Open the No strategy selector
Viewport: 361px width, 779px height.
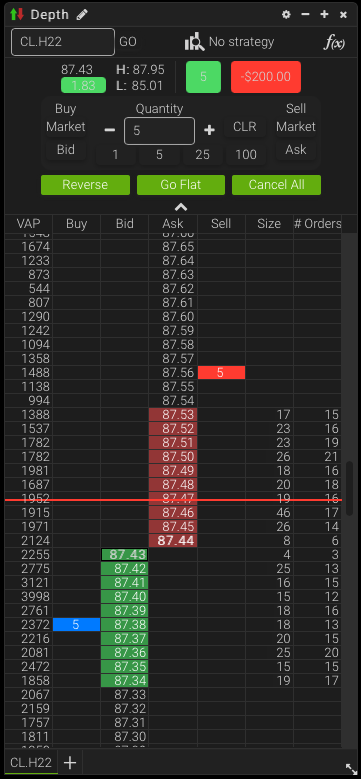pyautogui.click(x=241, y=42)
